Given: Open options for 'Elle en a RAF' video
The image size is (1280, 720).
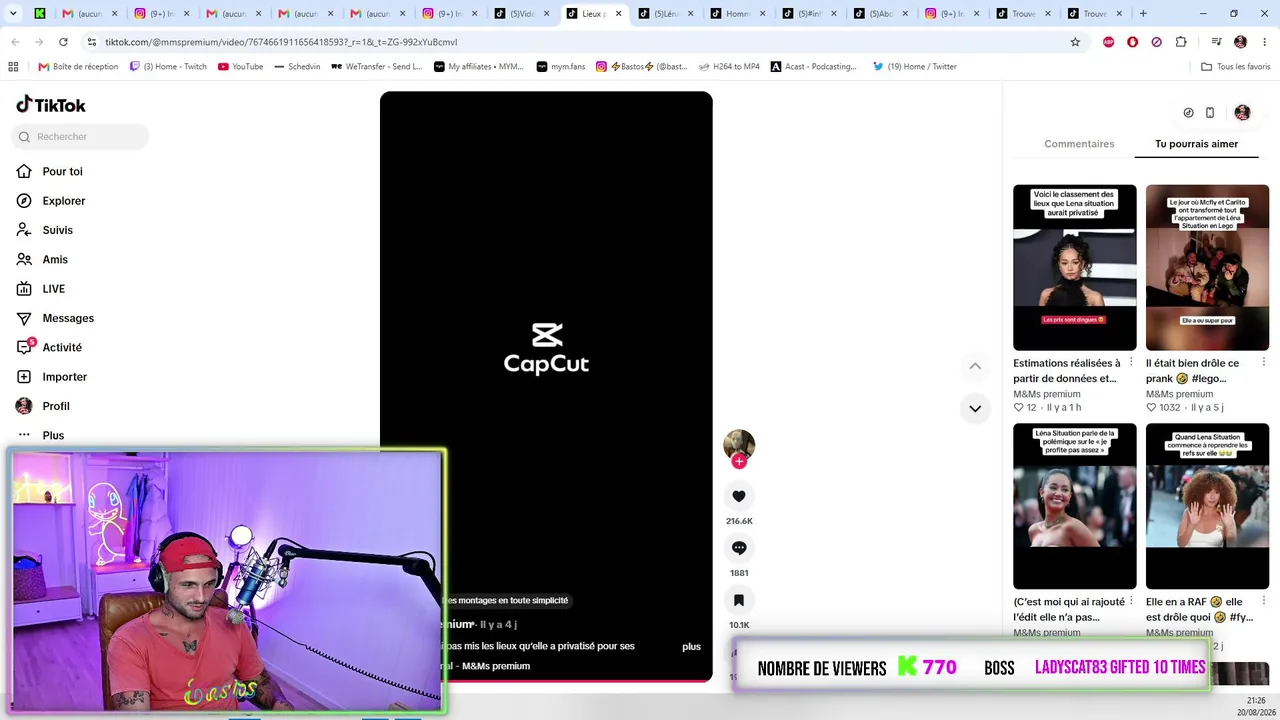Looking at the screenshot, I should tap(1264, 601).
